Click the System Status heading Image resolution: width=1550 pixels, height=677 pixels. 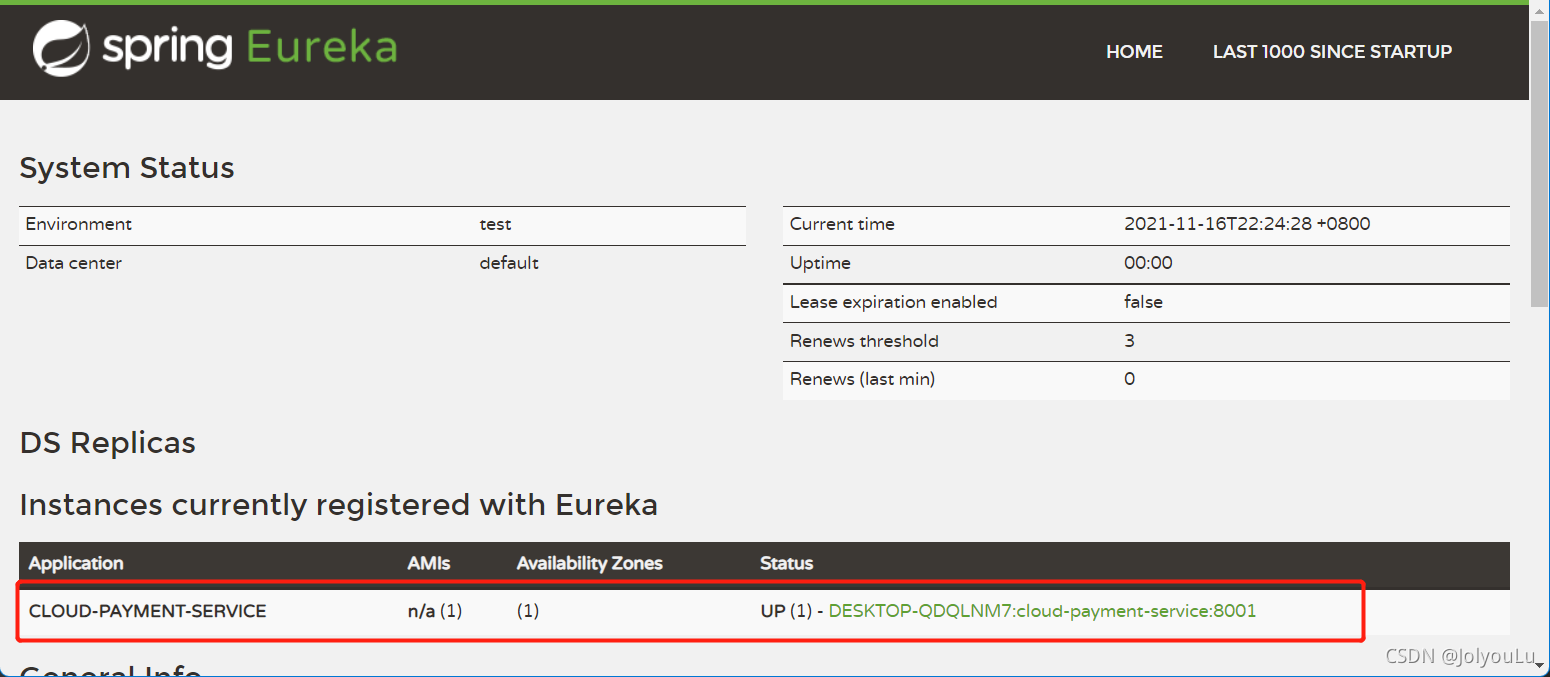click(127, 168)
